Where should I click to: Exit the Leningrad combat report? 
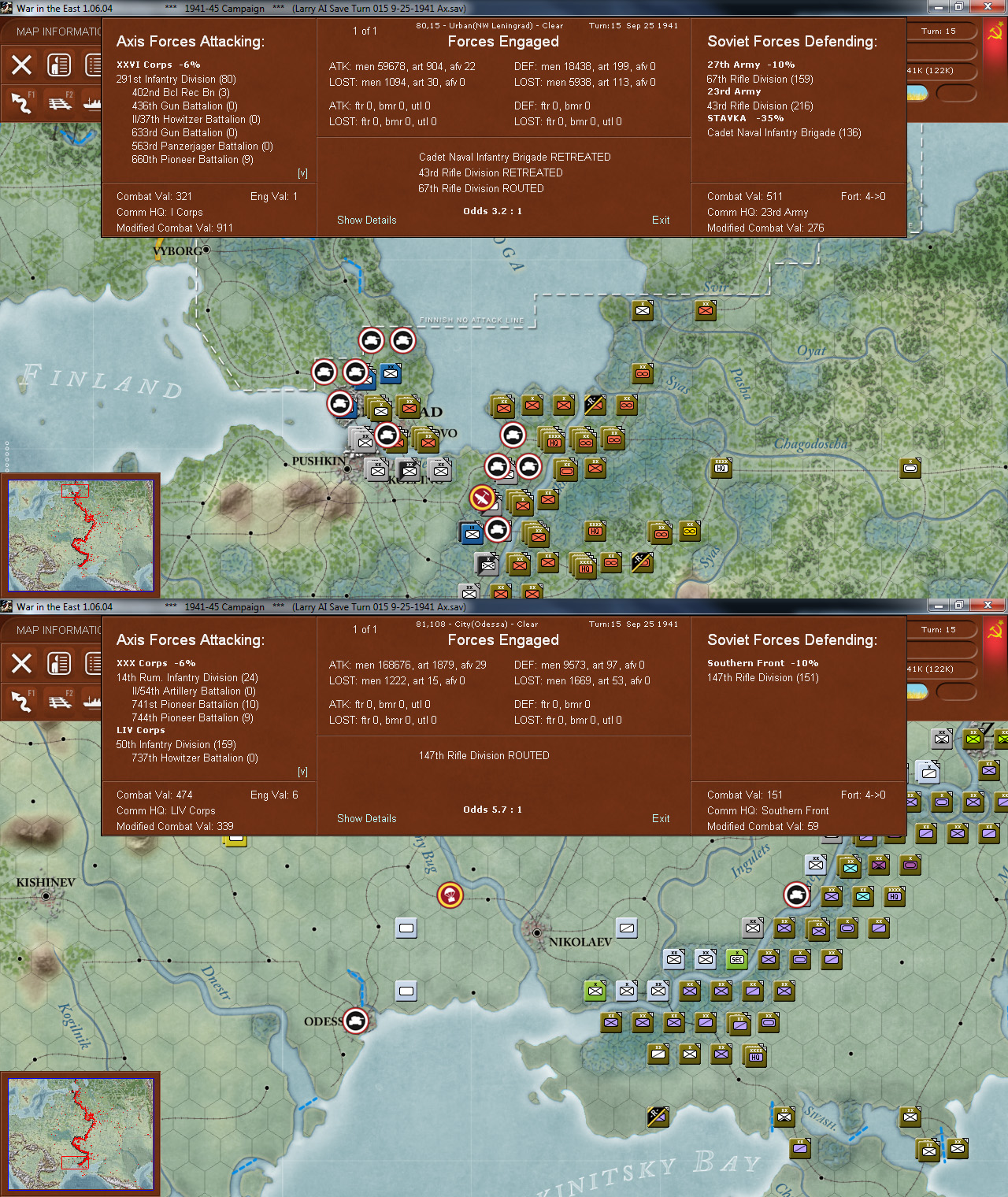(661, 220)
